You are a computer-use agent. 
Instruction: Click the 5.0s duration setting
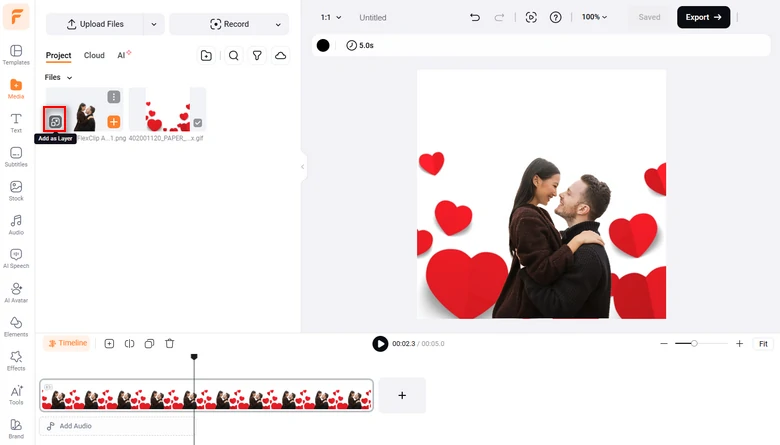point(360,45)
